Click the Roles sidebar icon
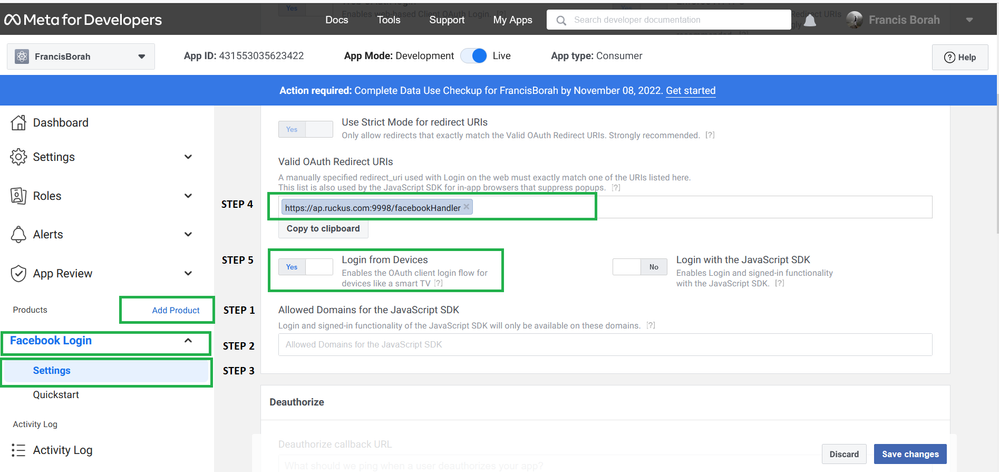This screenshot has height=472, width=999. click(18, 196)
